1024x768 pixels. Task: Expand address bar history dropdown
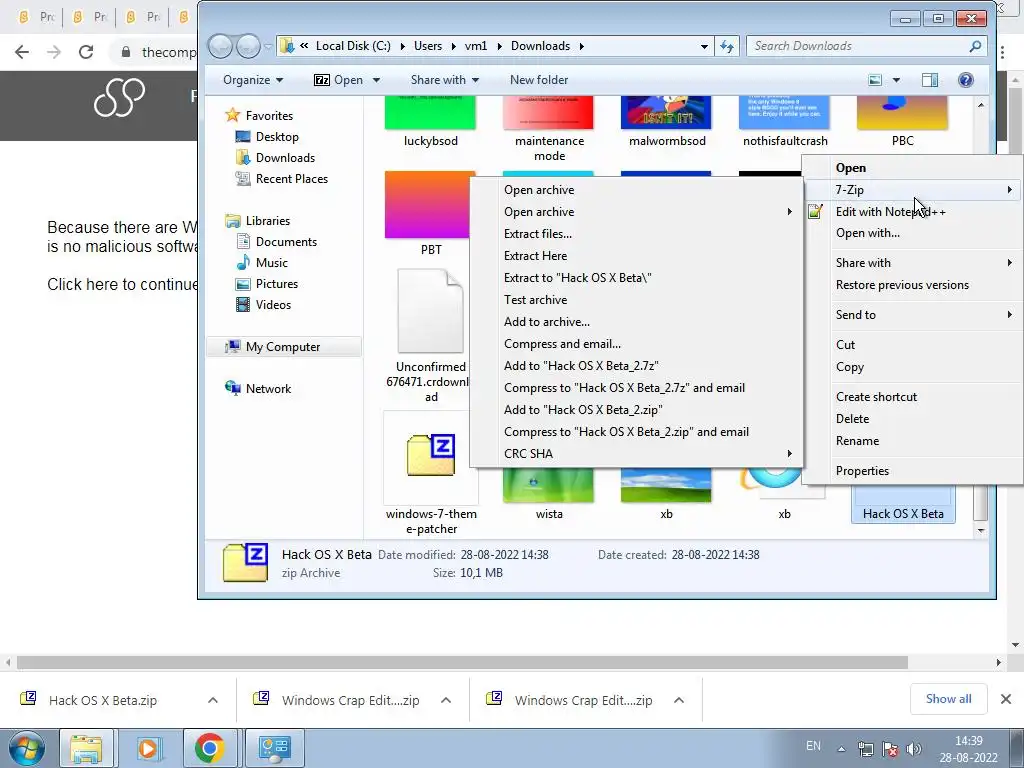tap(704, 46)
